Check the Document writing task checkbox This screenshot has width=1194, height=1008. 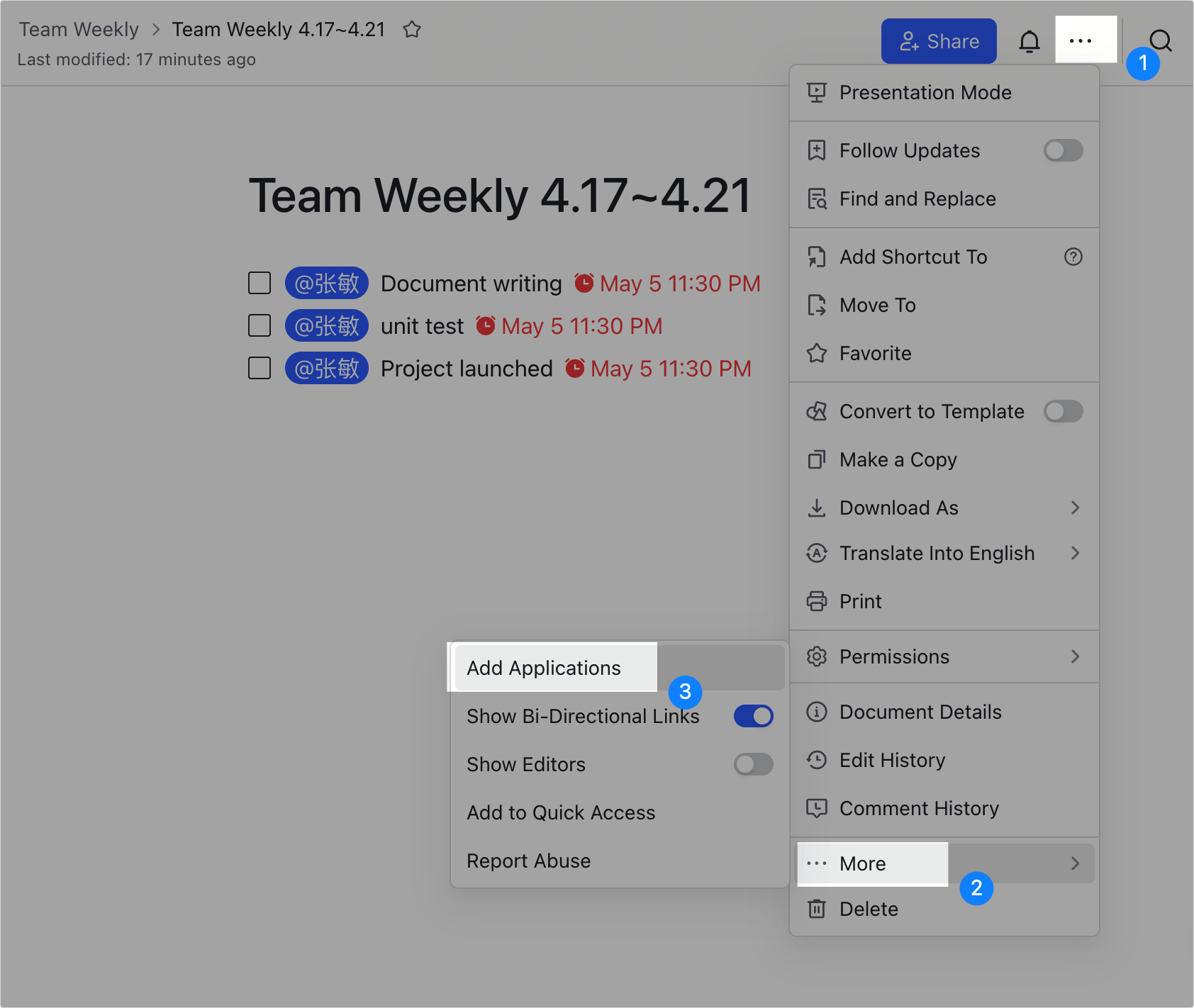[260, 283]
